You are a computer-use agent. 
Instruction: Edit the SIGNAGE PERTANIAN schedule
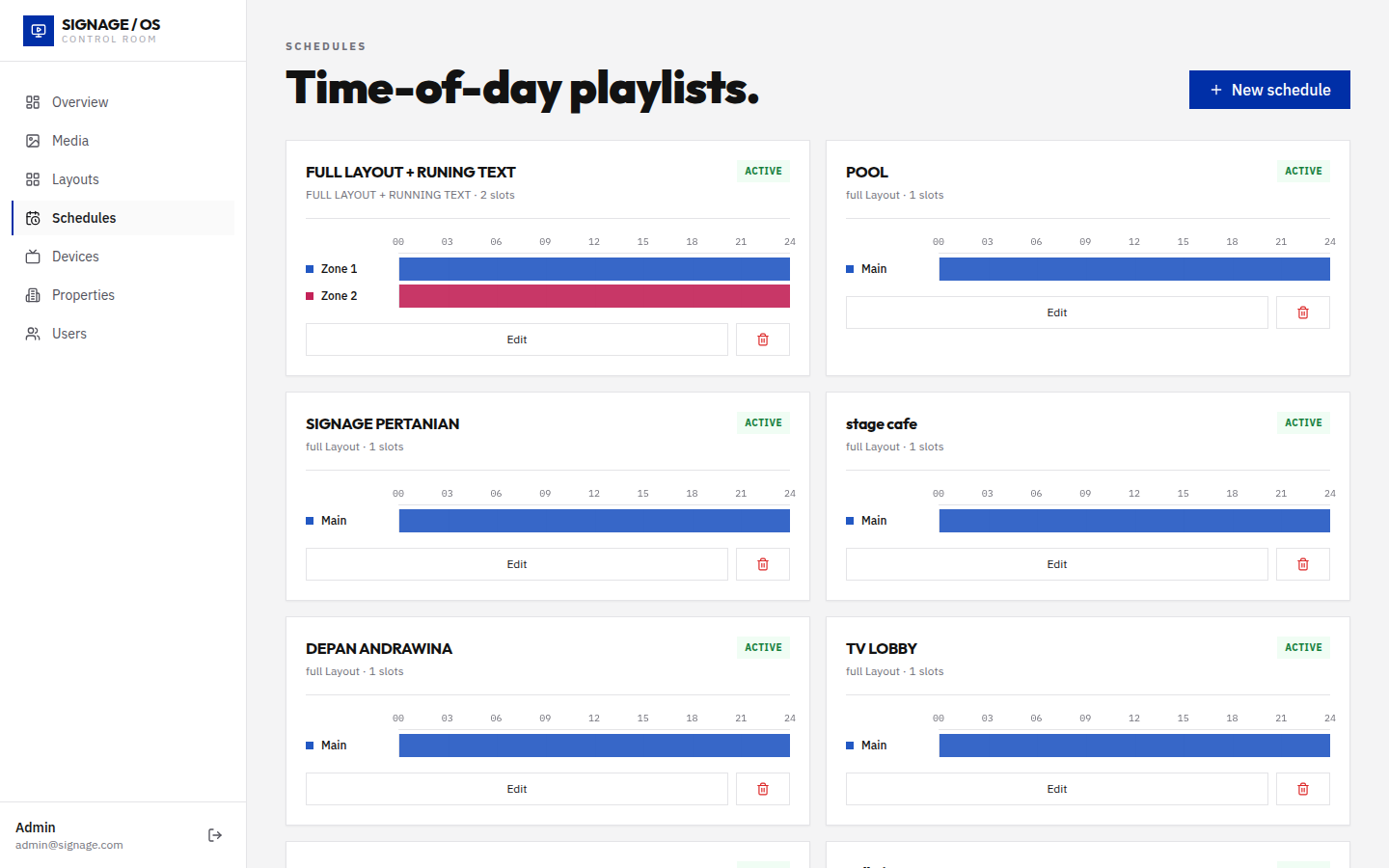point(517,564)
